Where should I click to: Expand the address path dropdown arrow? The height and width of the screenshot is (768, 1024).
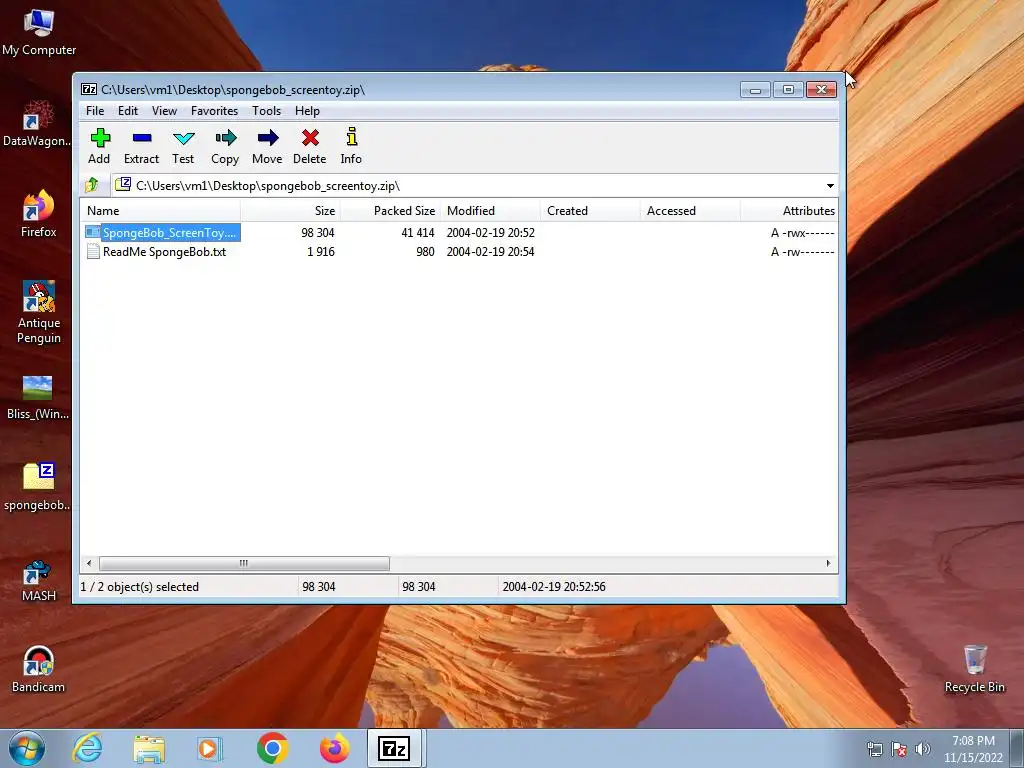(830, 185)
